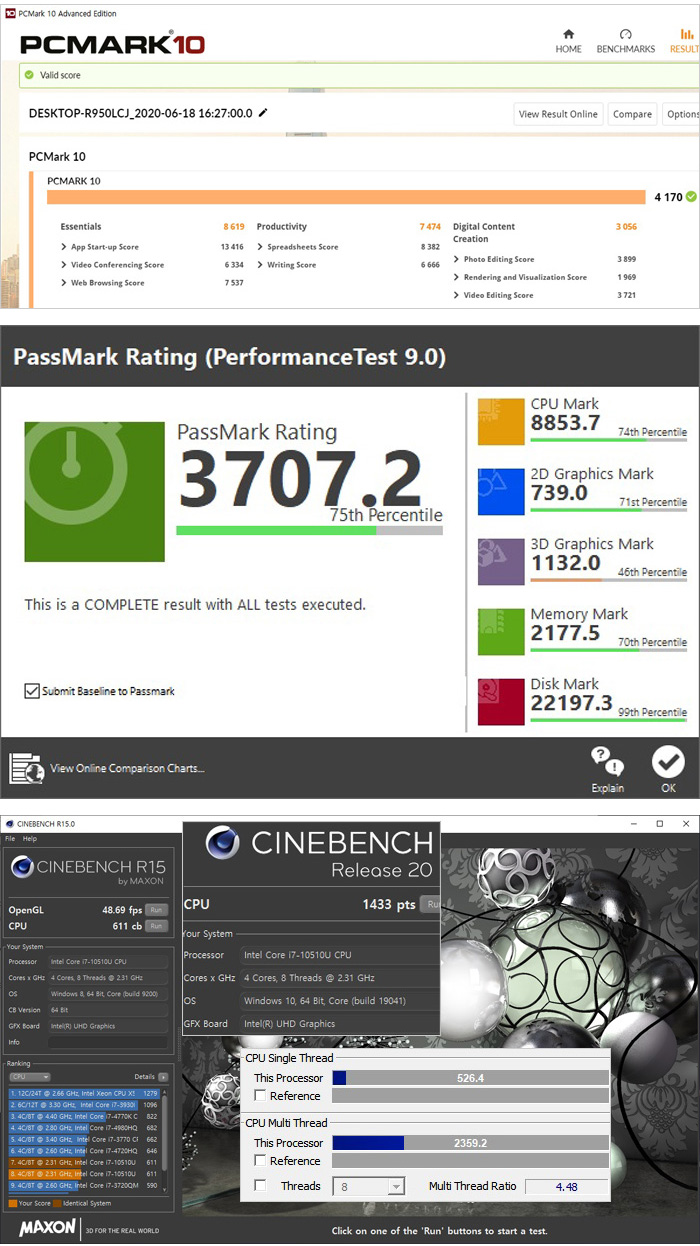The width and height of the screenshot is (700, 1246).
Task: Open the File menu in Cinebench R15
Action: [x=10, y=838]
